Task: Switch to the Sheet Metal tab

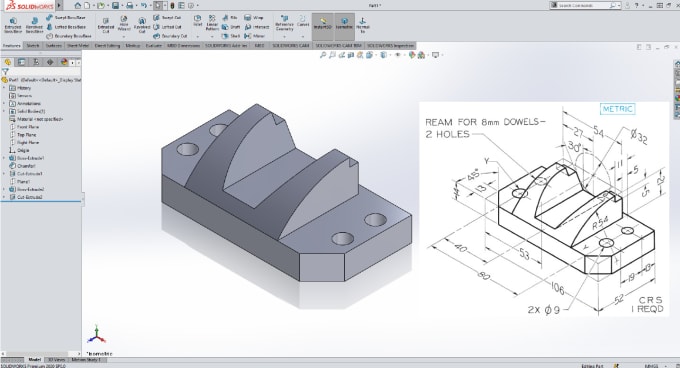Action: [78, 46]
